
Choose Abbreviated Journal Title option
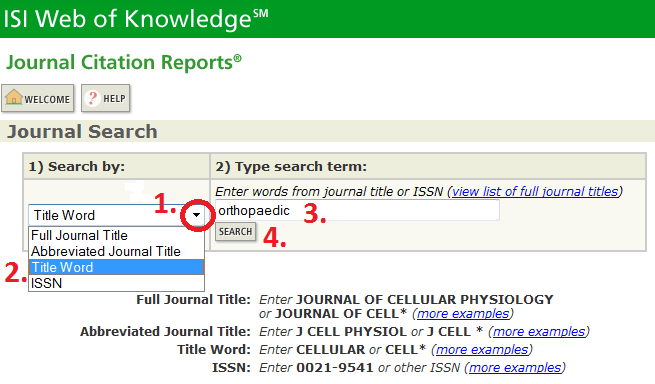coord(116,251)
